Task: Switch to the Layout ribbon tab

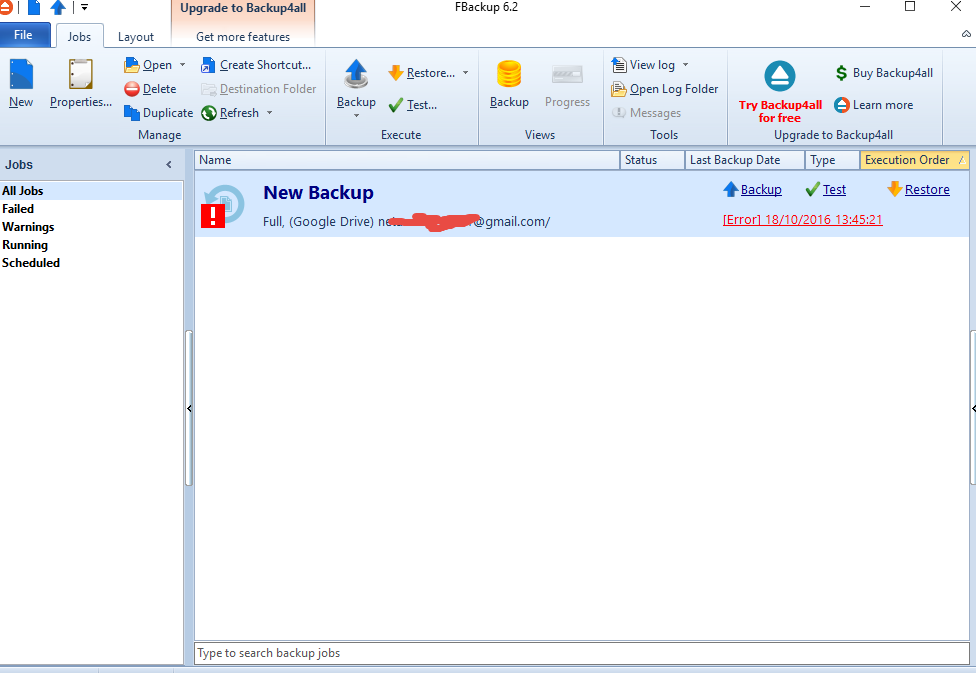Action: click(x=136, y=37)
